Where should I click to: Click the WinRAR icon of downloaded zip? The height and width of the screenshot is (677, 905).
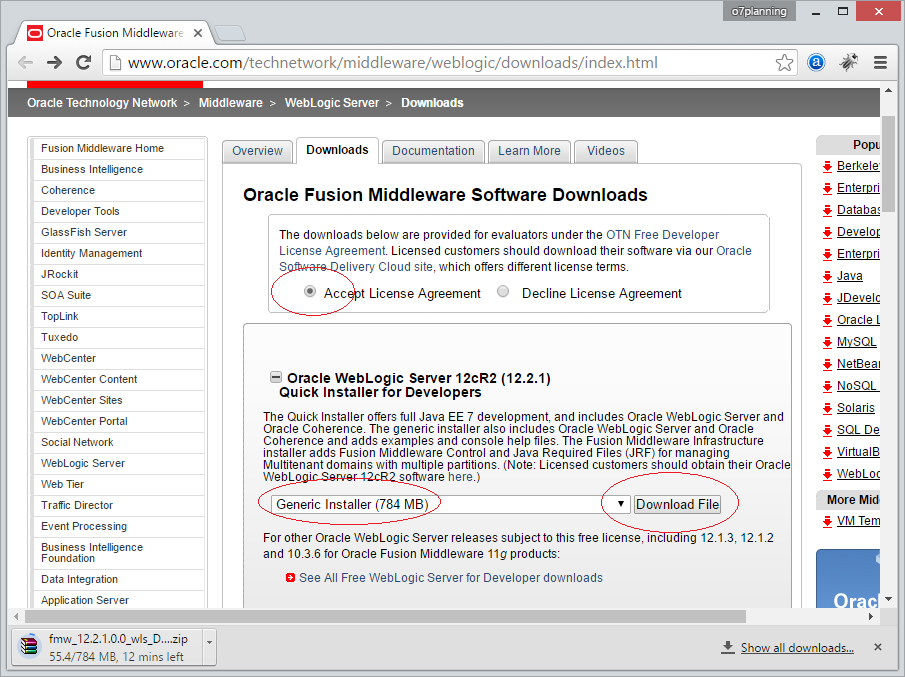coord(29,646)
